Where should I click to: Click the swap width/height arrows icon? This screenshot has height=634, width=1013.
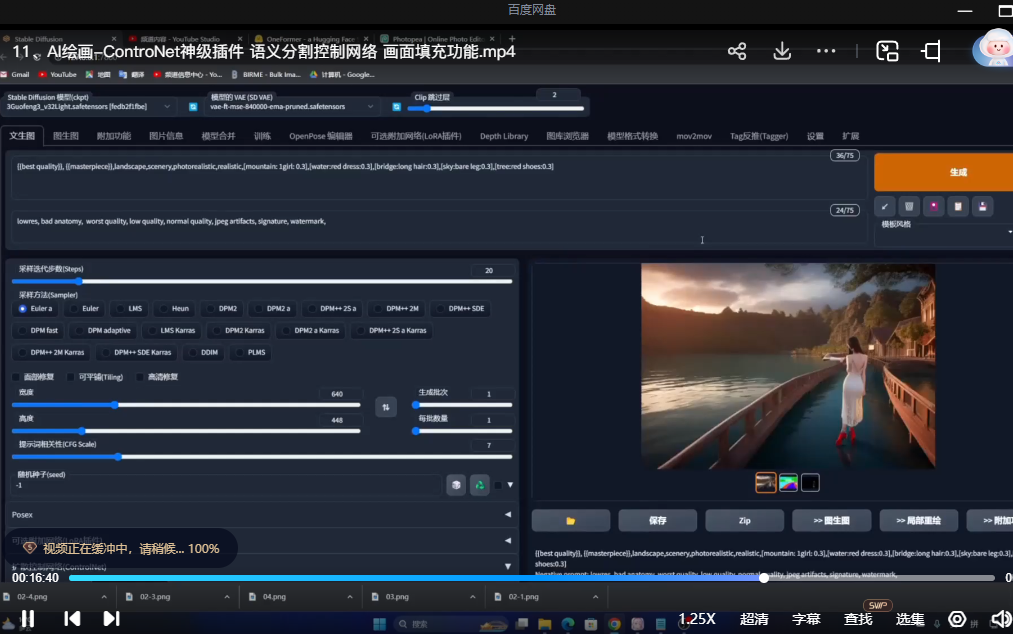pos(386,407)
